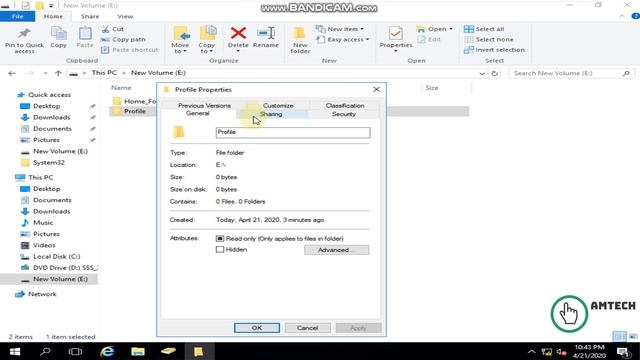This screenshot has width=640, height=360.
Task: Click Cut in Clipboard group
Action: [x=113, y=29]
